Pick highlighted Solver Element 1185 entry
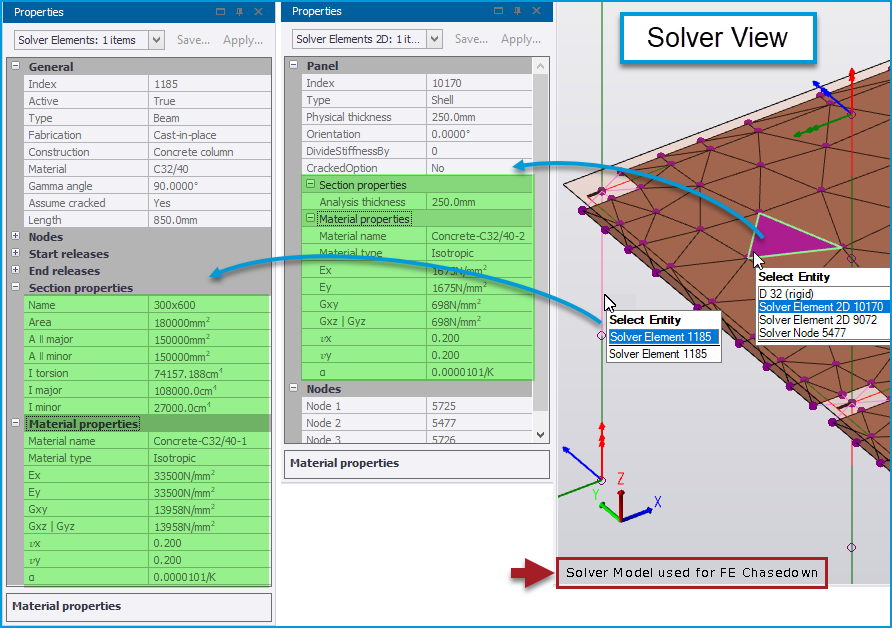Viewport: 892px width, 628px height. (663, 337)
